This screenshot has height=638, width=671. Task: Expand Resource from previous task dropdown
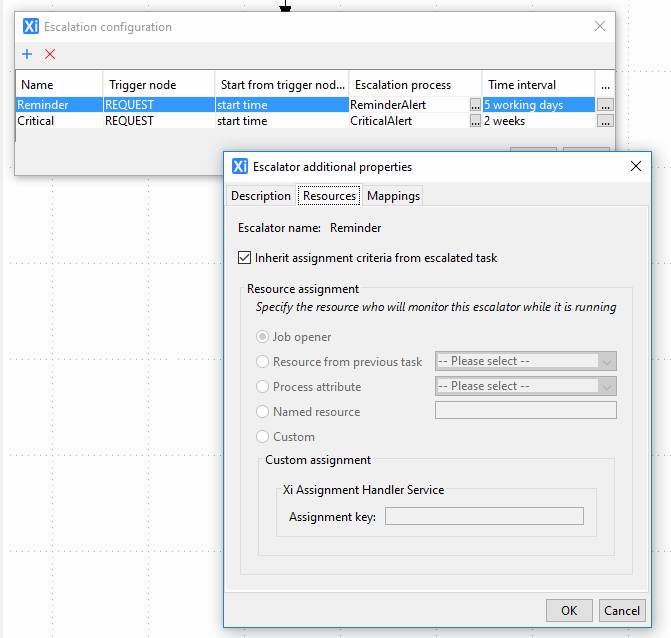525,361
